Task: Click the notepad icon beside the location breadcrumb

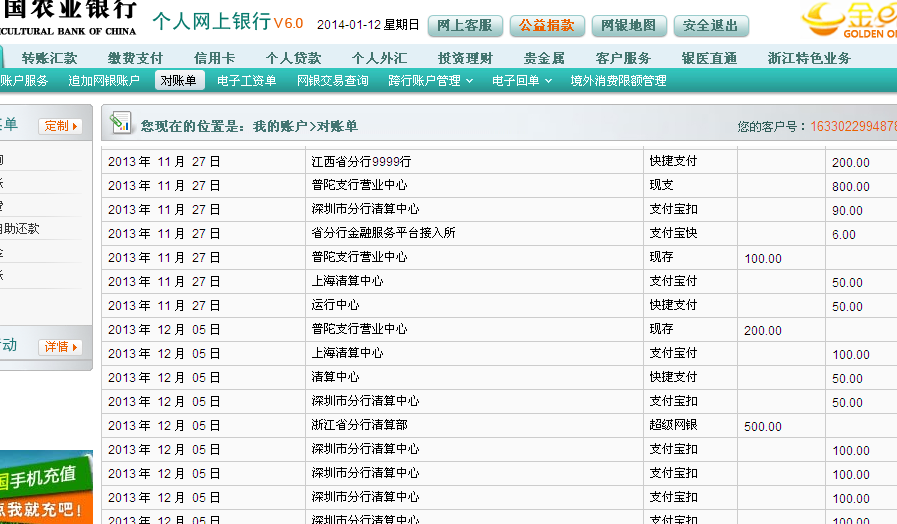Action: tap(120, 124)
